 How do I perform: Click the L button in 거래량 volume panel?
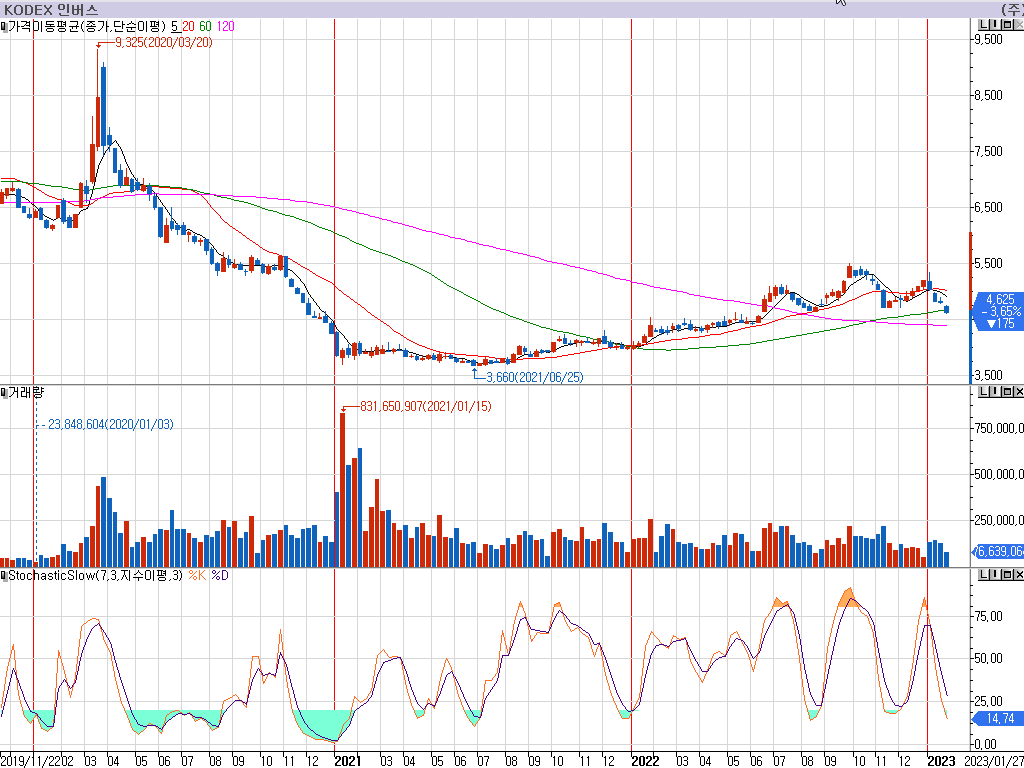(984, 392)
